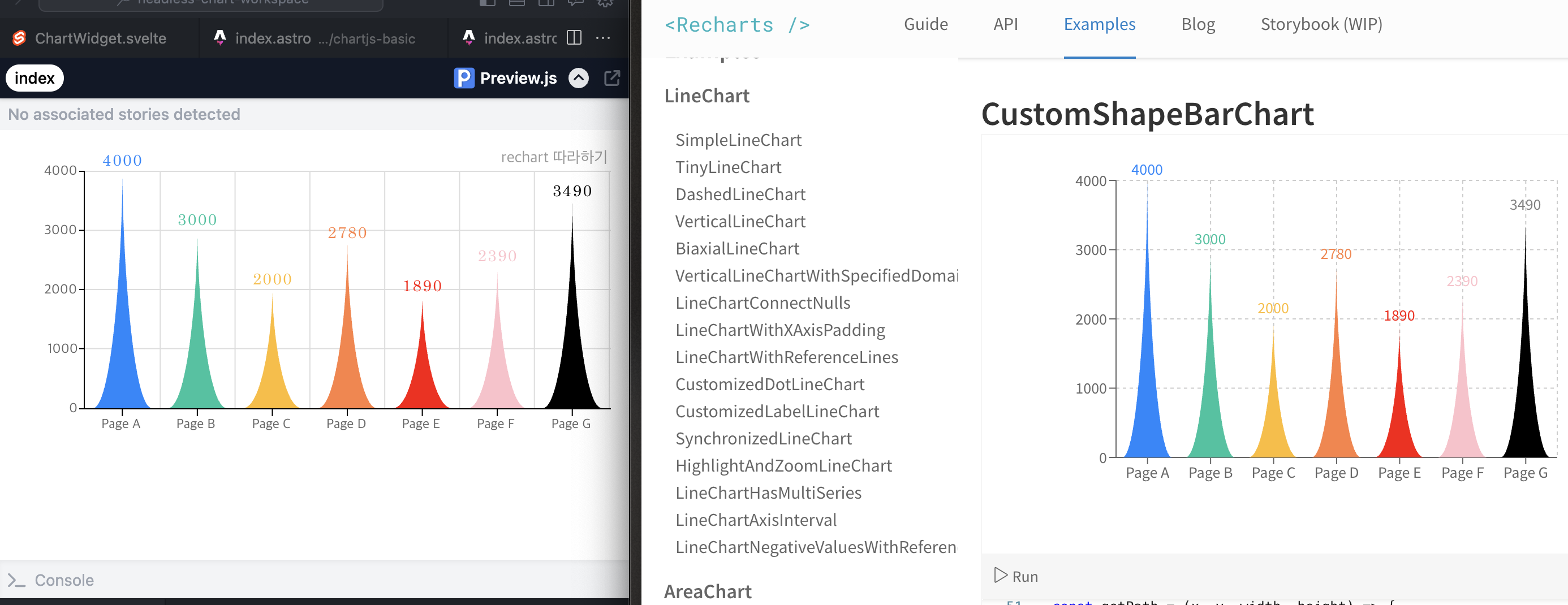Open LineChartNegativeValuesWithReferenceLine example
Screen dimensions: 1568x605
coord(816,547)
